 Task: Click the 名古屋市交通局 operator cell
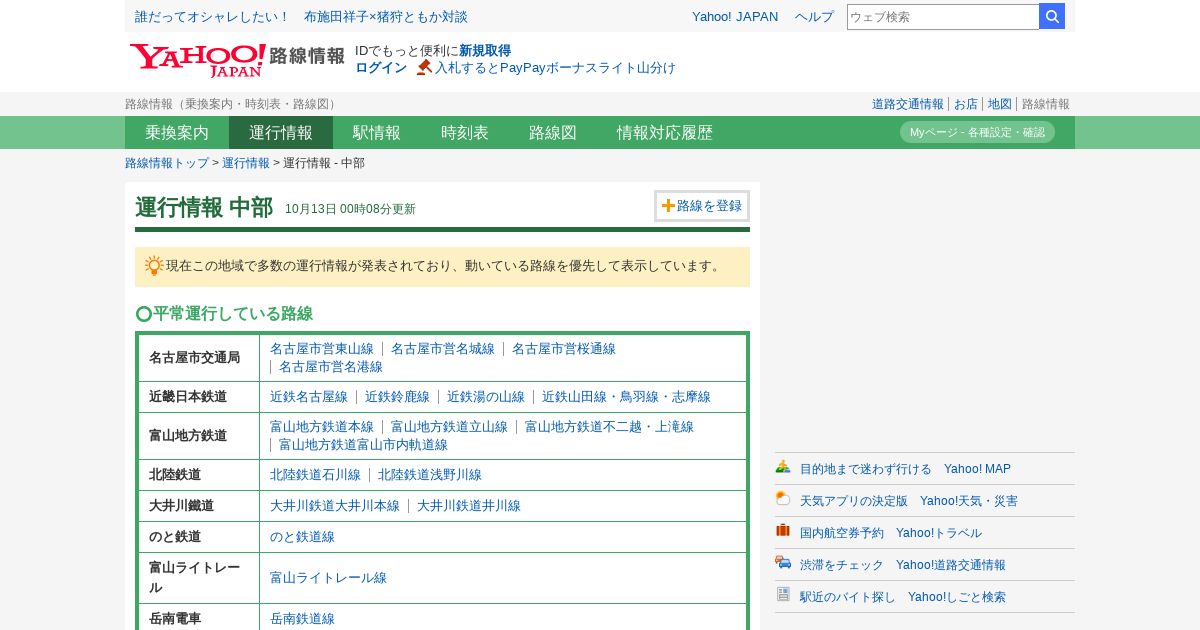[199, 358]
